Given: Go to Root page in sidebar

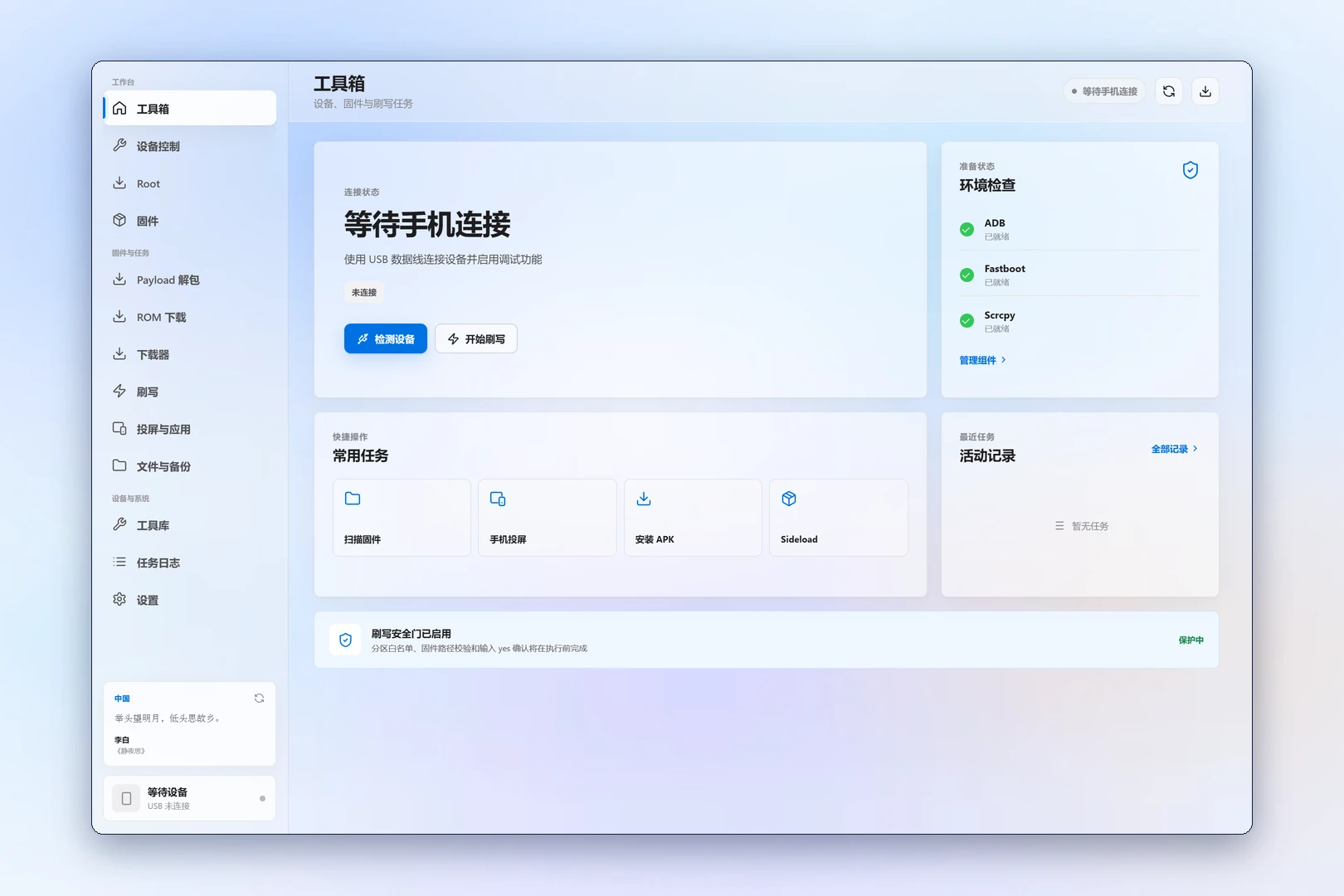Looking at the screenshot, I should (x=190, y=183).
